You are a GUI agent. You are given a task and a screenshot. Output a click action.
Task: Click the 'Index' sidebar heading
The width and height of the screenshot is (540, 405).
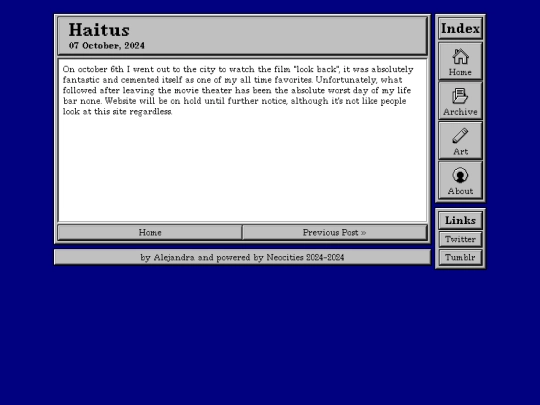460,28
